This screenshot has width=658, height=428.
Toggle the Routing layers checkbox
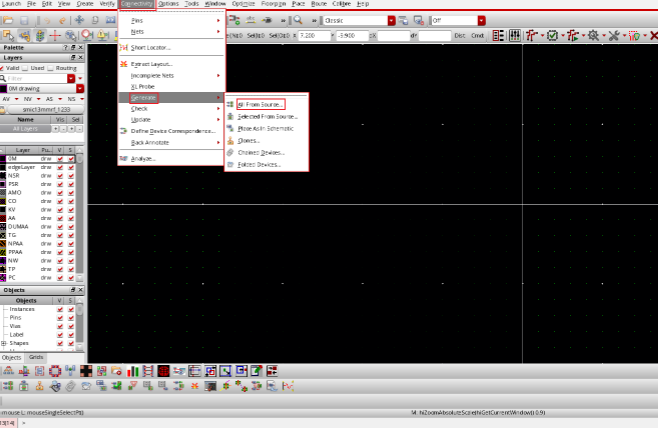point(53,67)
